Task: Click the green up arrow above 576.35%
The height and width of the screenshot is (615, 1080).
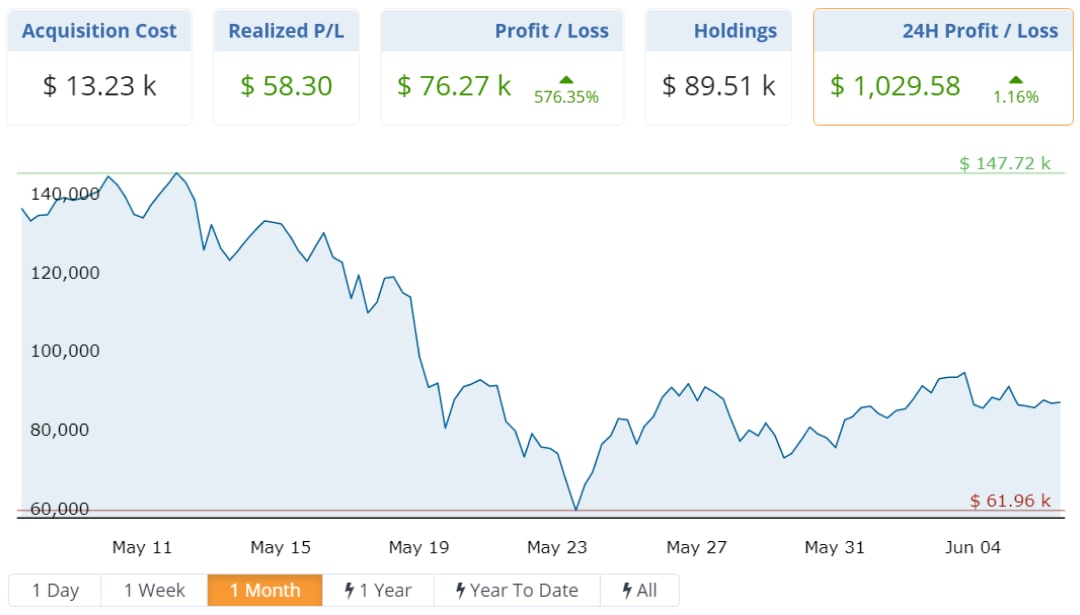Action: [566, 79]
